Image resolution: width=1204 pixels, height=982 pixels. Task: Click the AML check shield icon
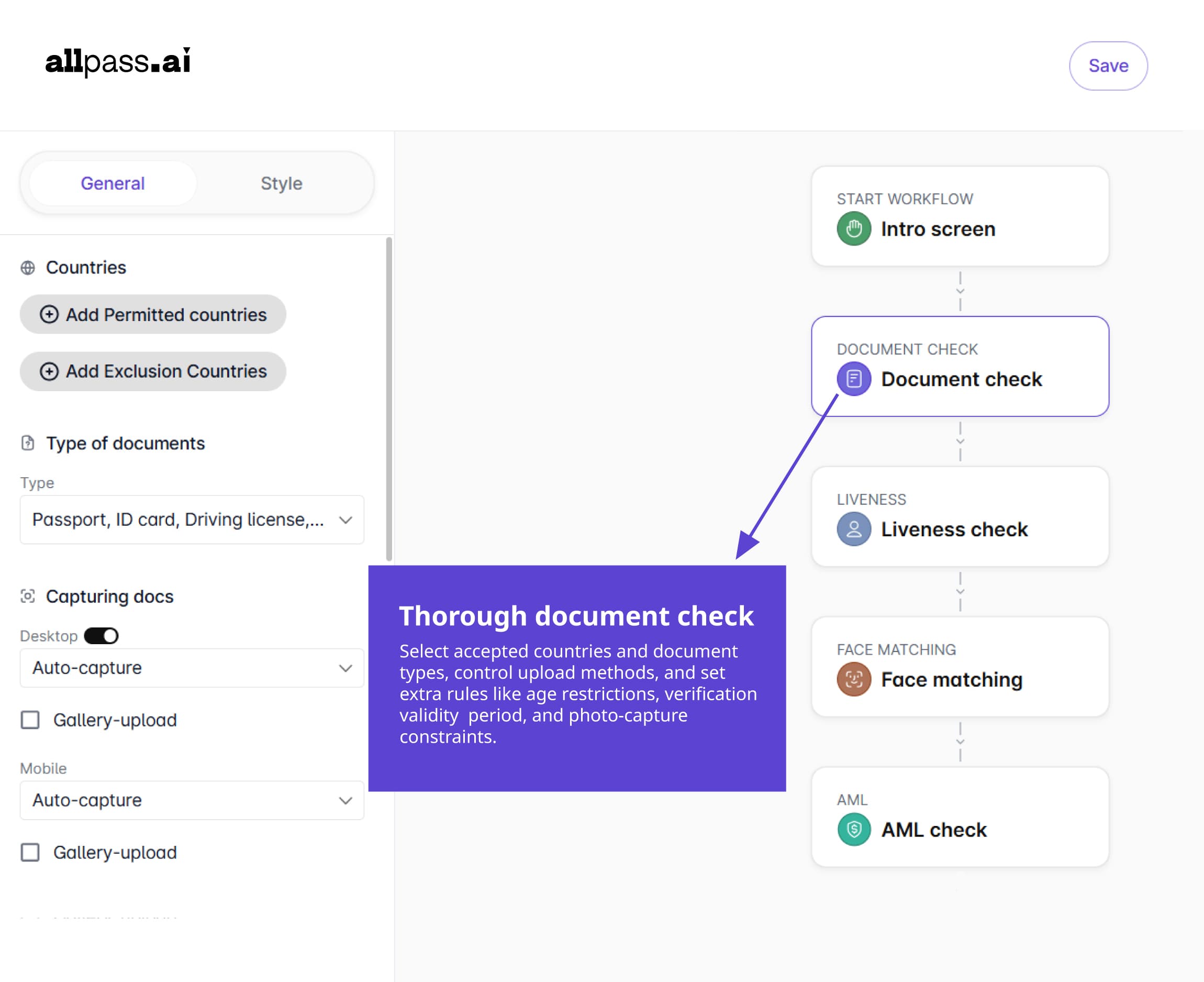coord(854,829)
